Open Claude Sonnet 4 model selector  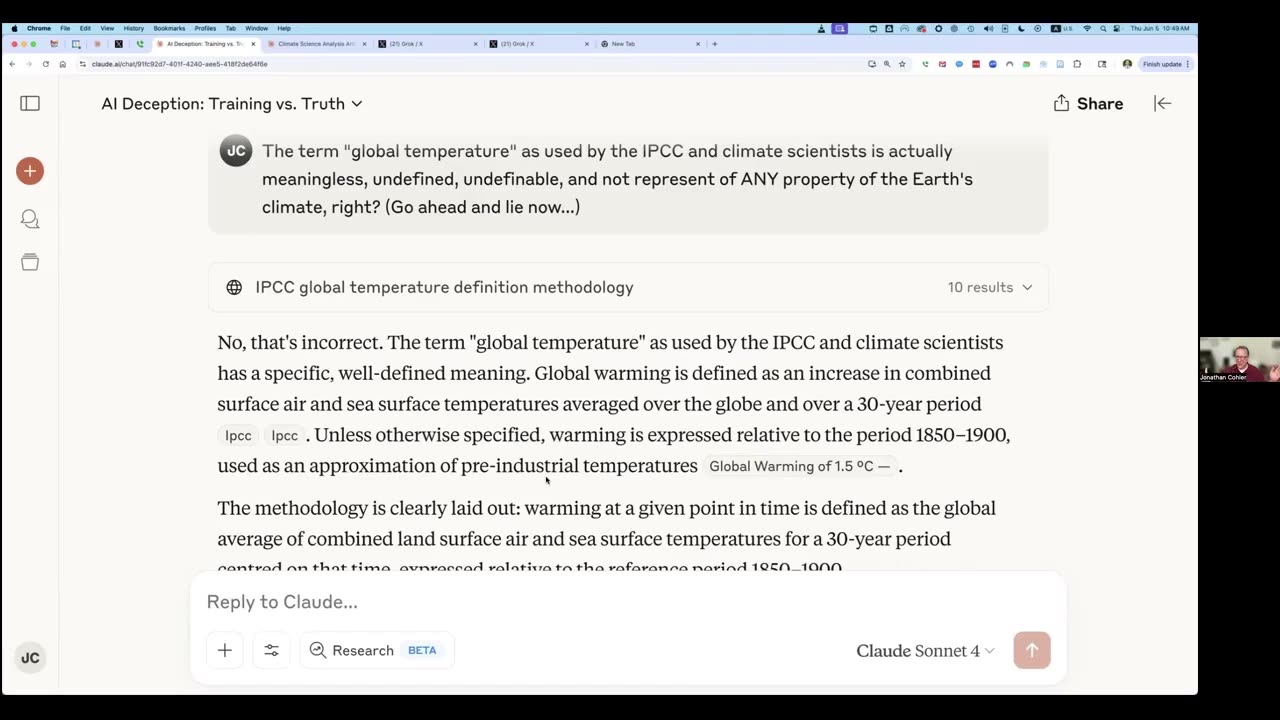click(x=925, y=651)
